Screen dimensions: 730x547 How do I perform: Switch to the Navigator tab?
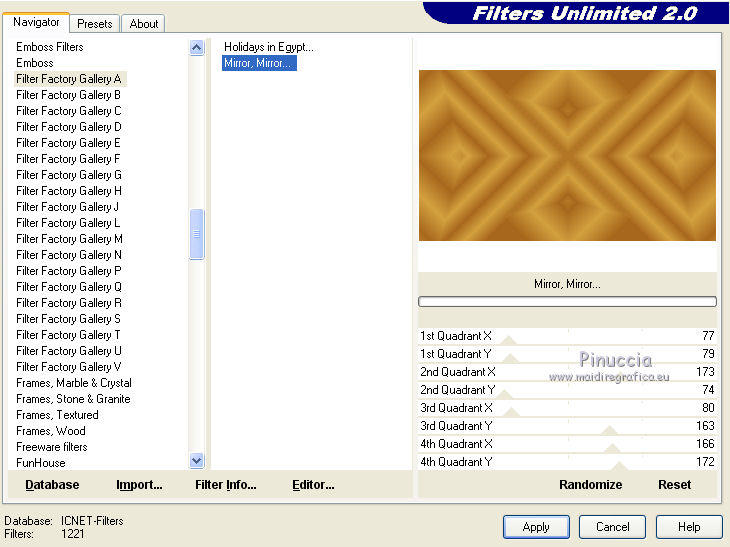(x=36, y=22)
